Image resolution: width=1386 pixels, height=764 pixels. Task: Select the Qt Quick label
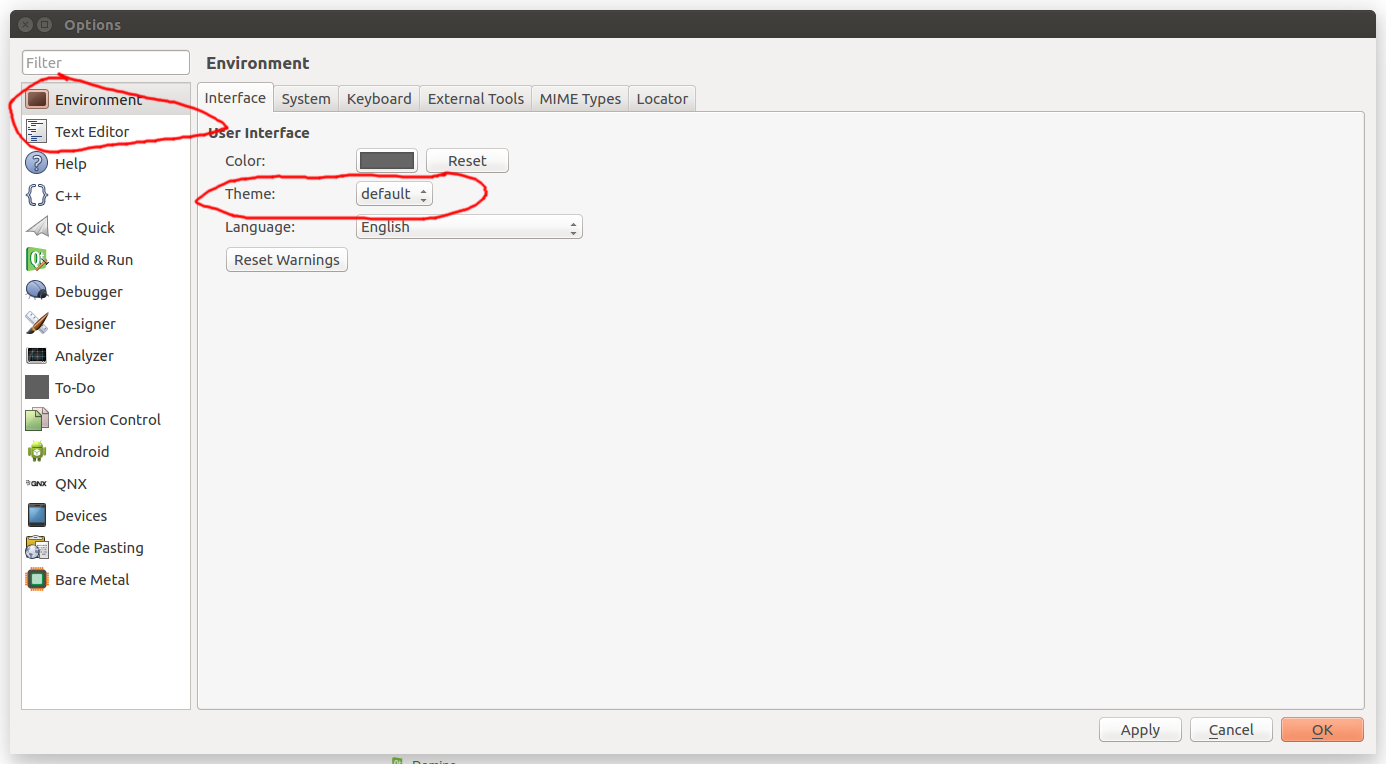[x=85, y=228]
